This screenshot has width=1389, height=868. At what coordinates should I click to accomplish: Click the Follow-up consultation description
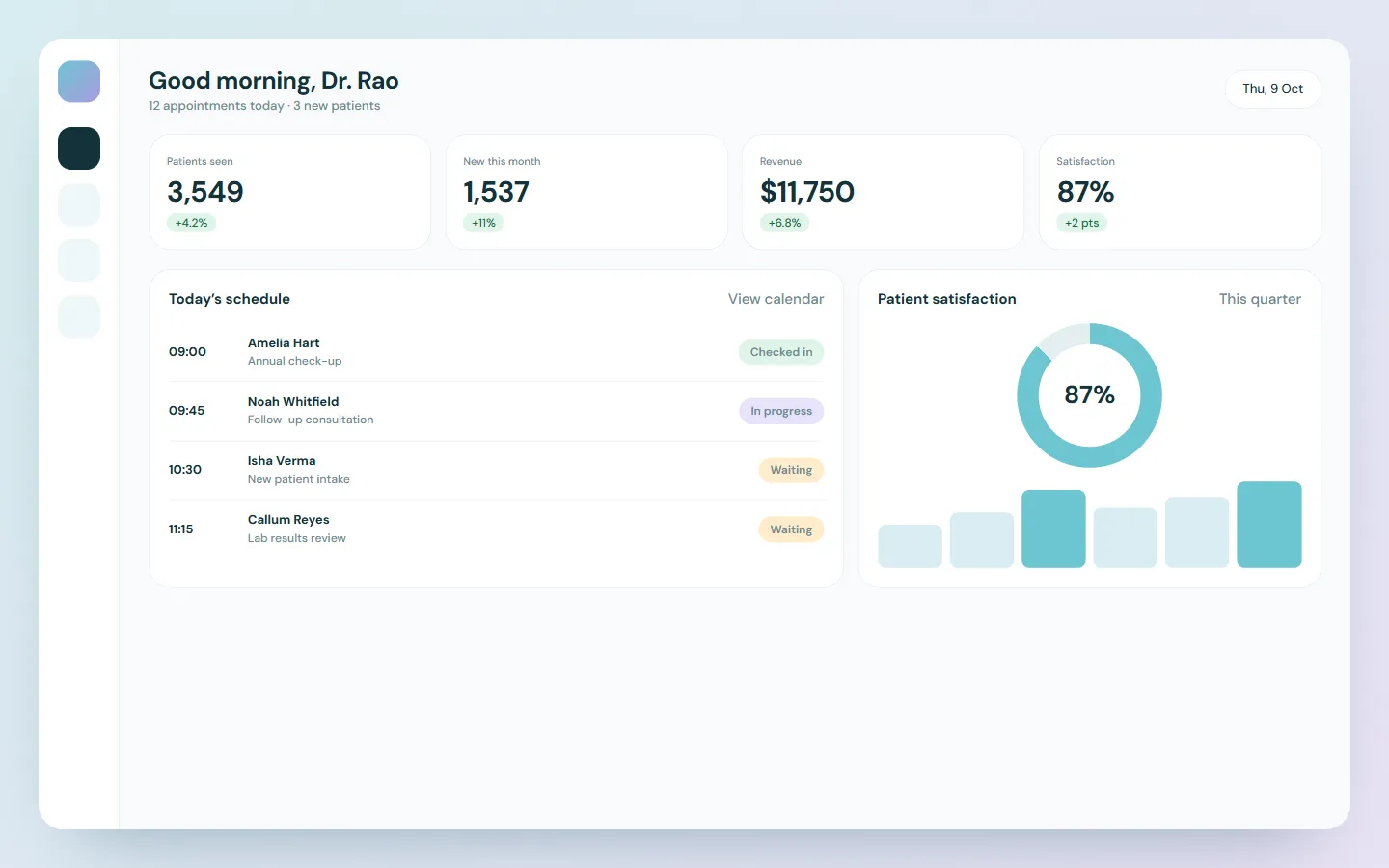coord(311,420)
